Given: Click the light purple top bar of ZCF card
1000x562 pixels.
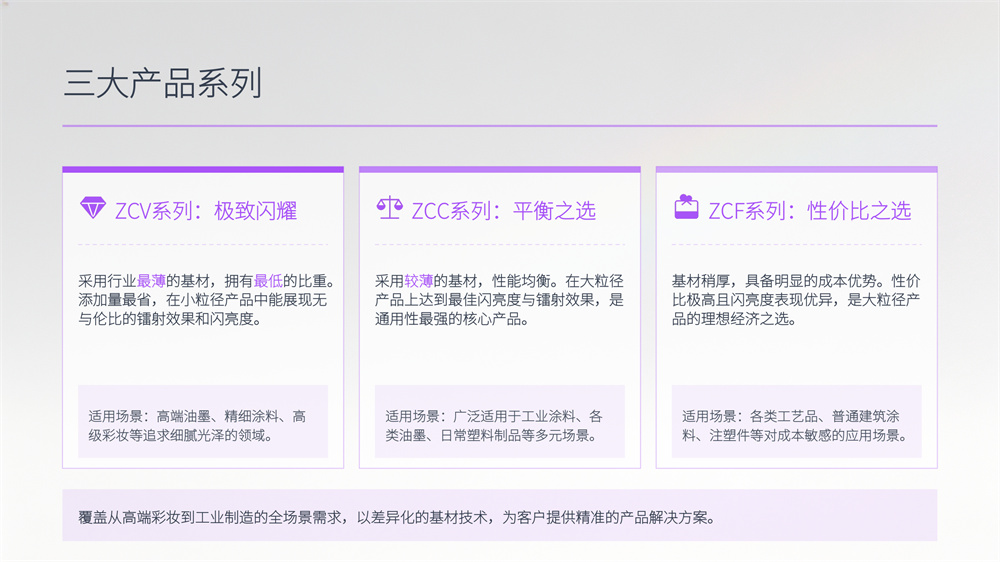Looking at the screenshot, I should (x=797, y=170).
